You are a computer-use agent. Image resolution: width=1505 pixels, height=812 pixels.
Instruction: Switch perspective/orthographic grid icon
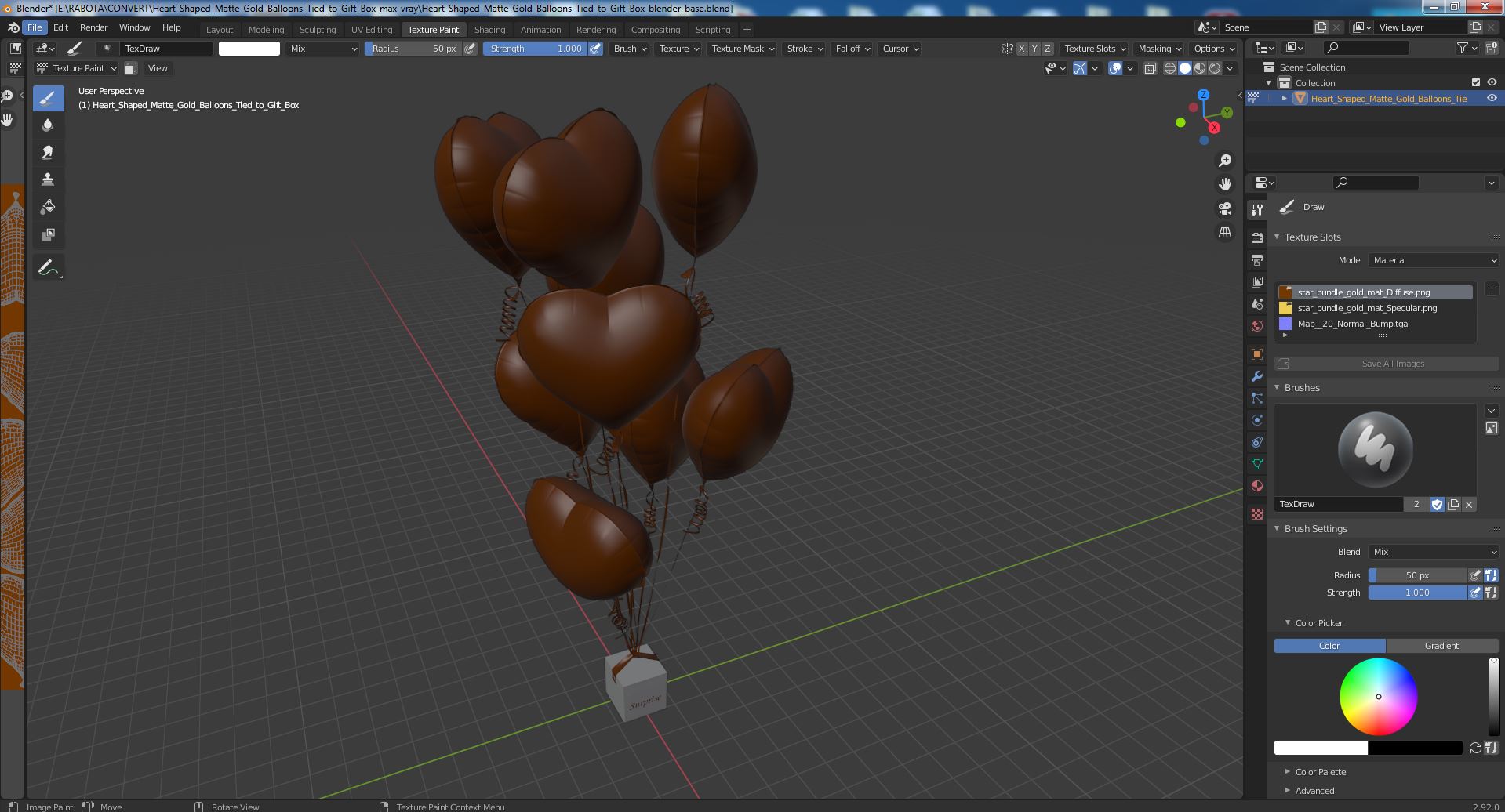[x=1225, y=233]
